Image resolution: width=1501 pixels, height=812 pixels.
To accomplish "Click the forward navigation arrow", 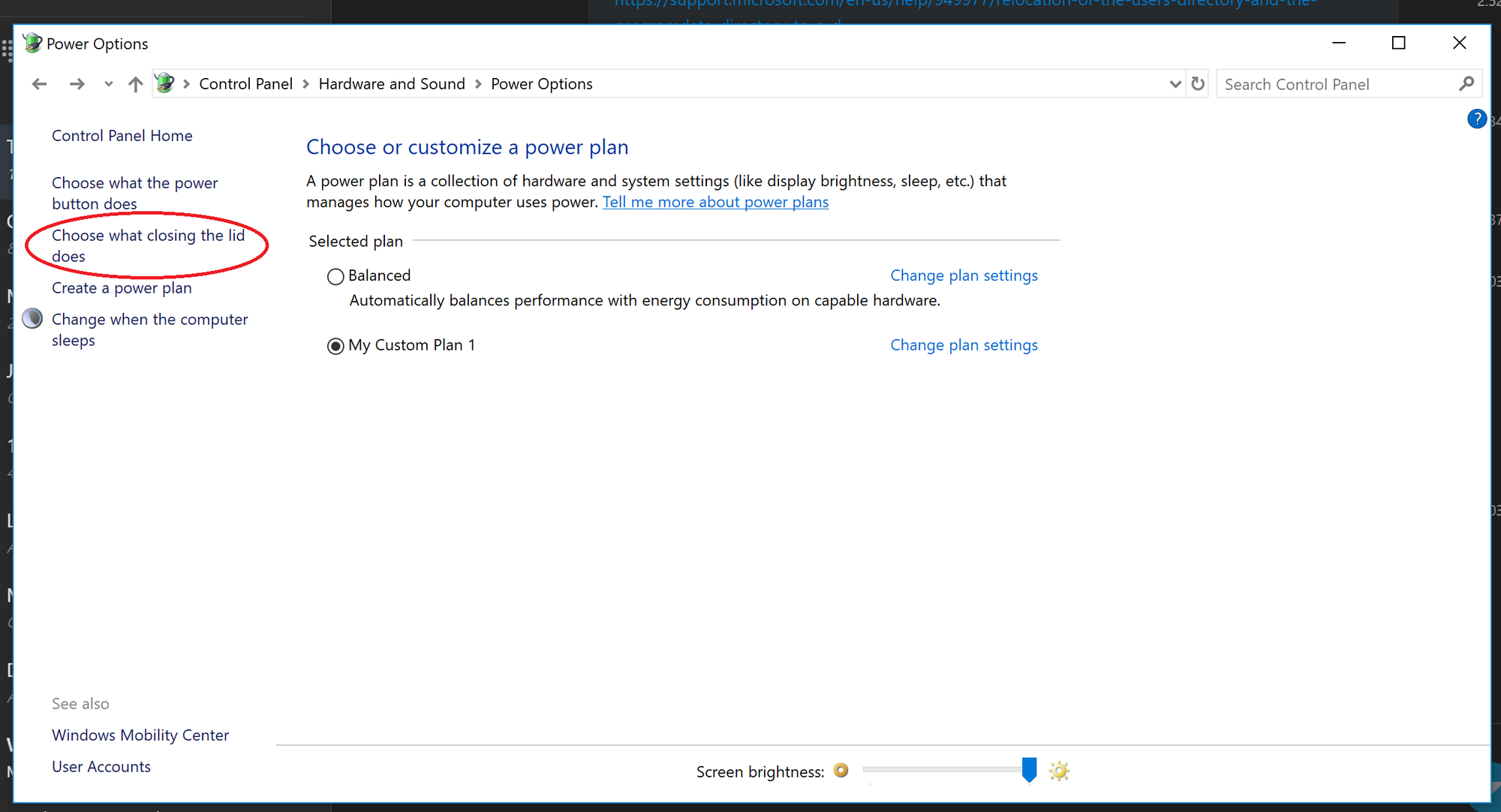I will pos(77,83).
